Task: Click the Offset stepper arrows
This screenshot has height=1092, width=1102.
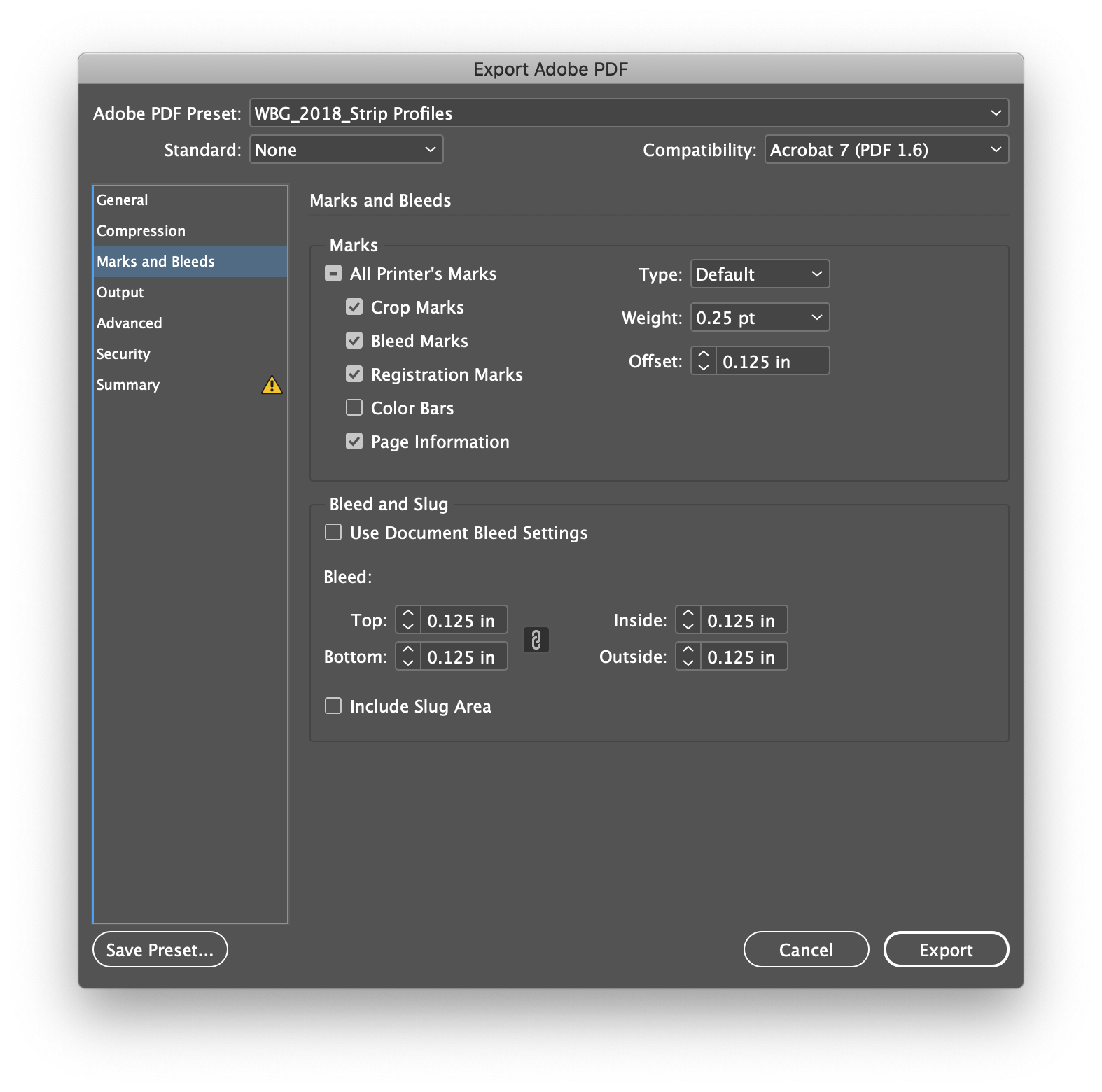Action: [704, 361]
